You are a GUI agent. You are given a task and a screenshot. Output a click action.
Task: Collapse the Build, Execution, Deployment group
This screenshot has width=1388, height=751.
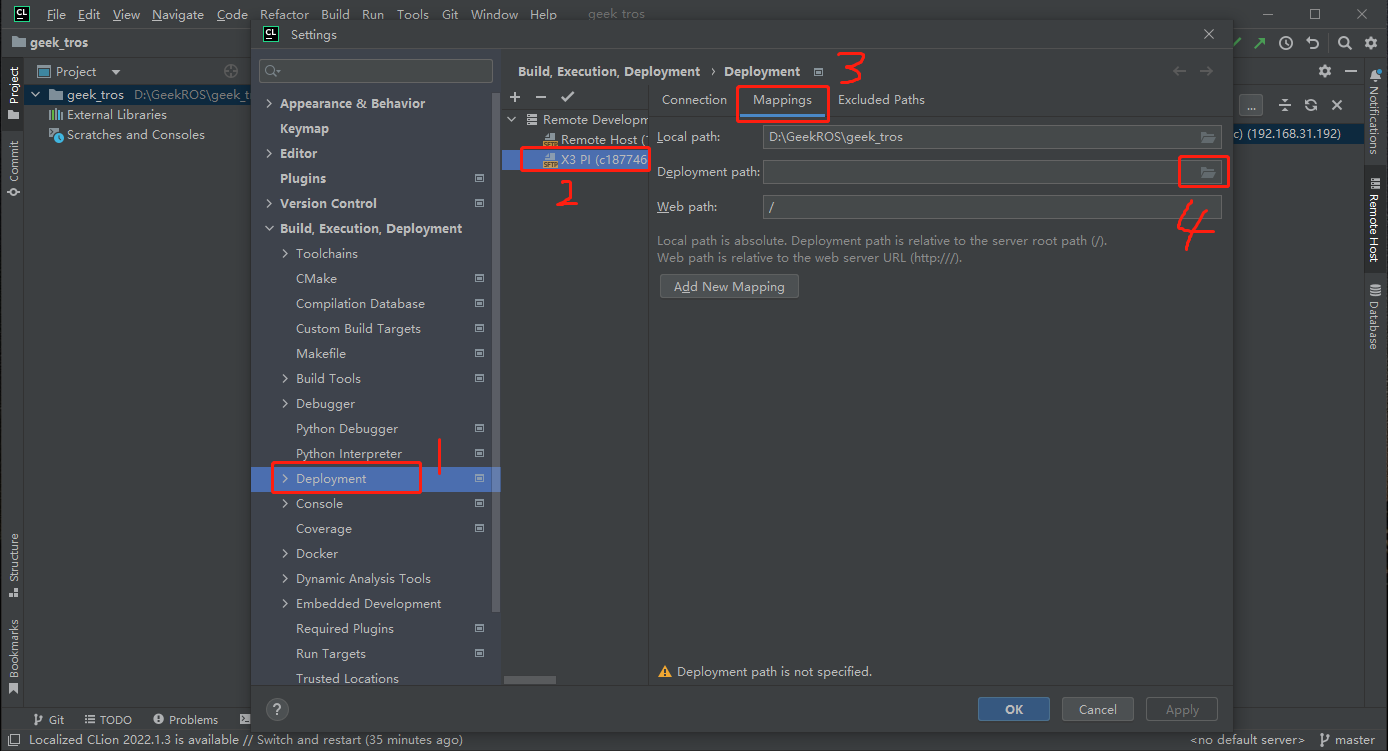pyautogui.click(x=269, y=228)
